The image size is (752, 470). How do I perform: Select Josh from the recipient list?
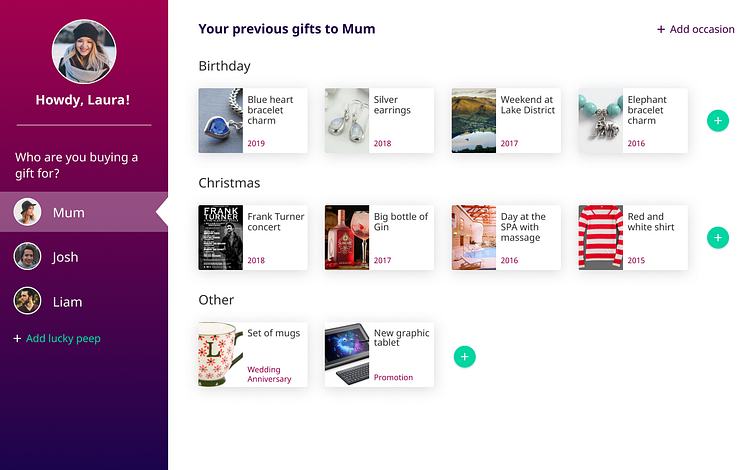click(x=65, y=257)
